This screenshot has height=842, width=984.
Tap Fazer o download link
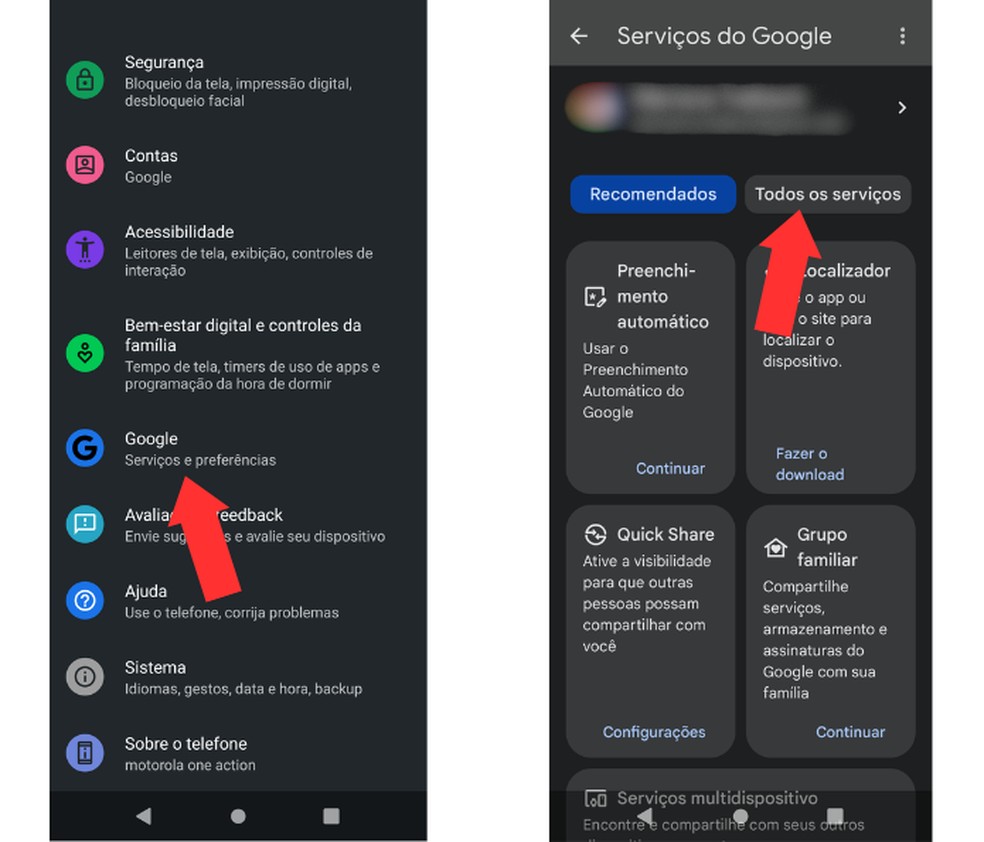click(810, 464)
